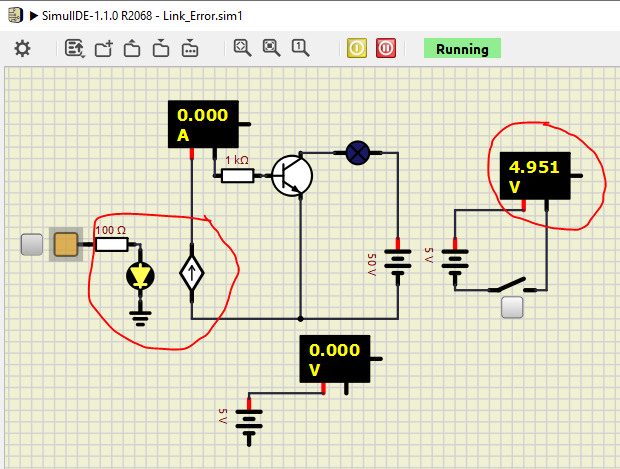Click the open circuit file icon
Screen dimensions: 620x469
(132, 48)
